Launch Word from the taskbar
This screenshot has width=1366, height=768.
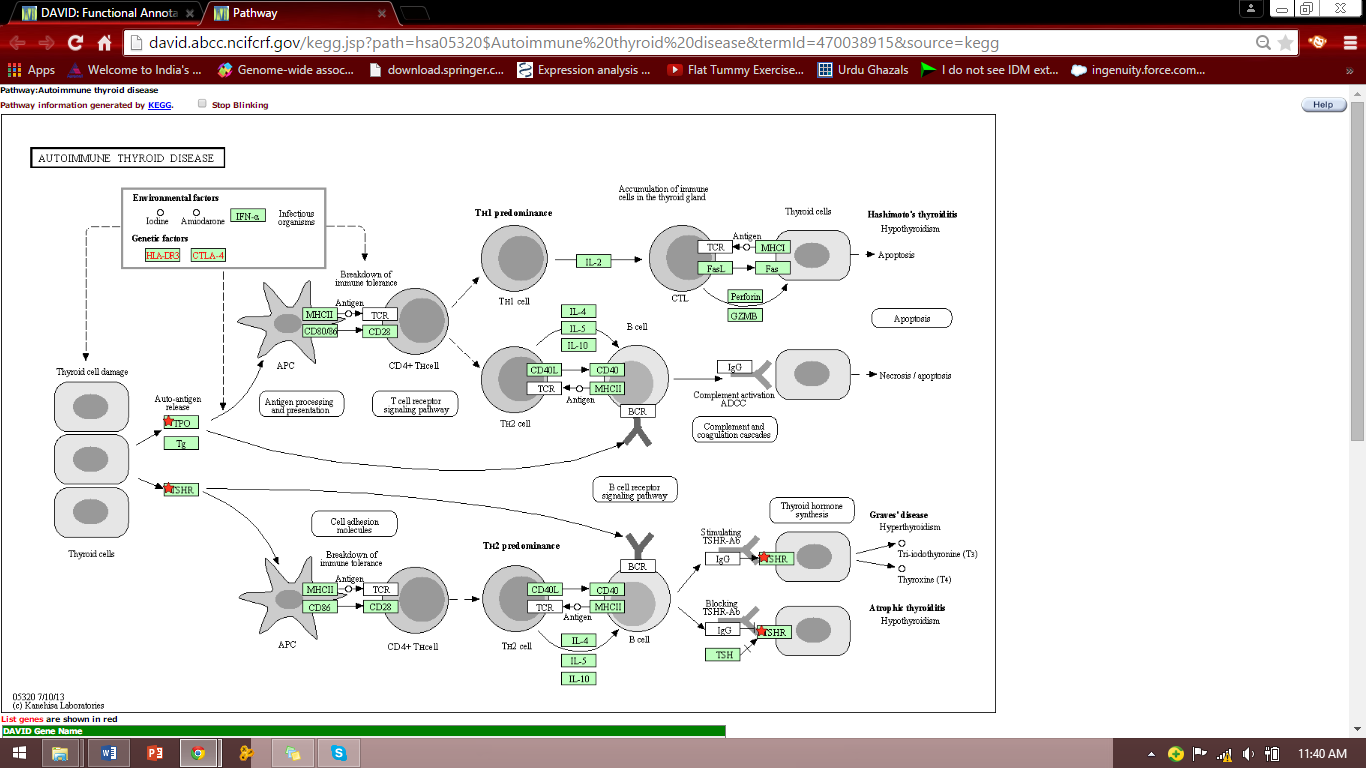(109, 753)
